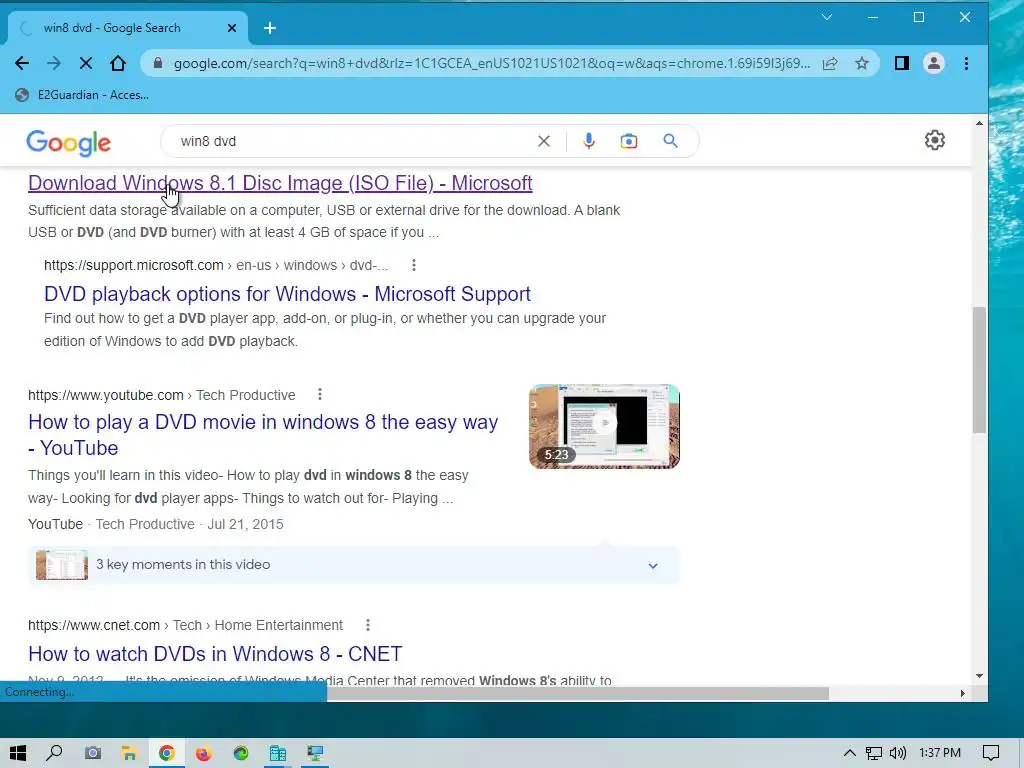This screenshot has width=1024, height=768.
Task: Clear the search box text
Action: pyautogui.click(x=543, y=141)
